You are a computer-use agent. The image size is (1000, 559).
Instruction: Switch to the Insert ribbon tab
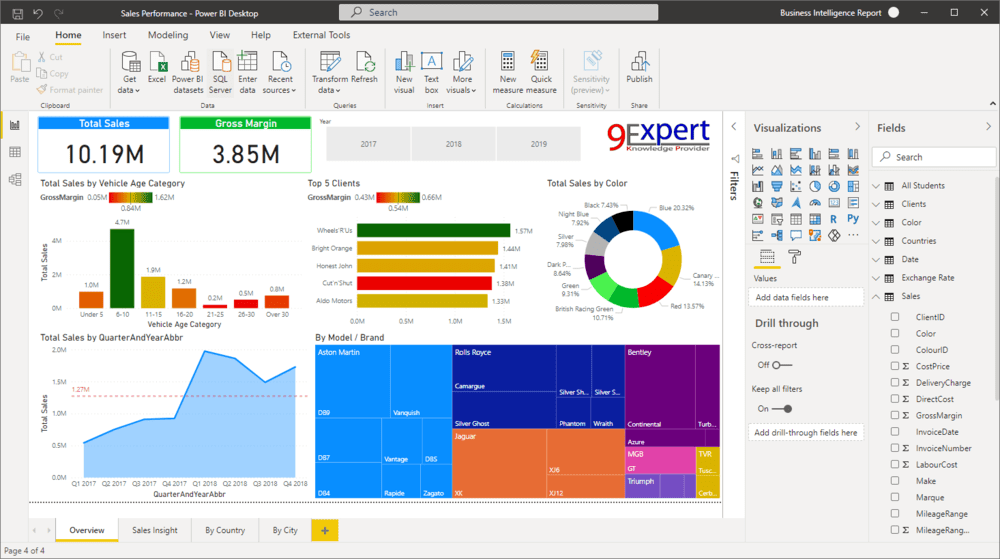coord(114,35)
